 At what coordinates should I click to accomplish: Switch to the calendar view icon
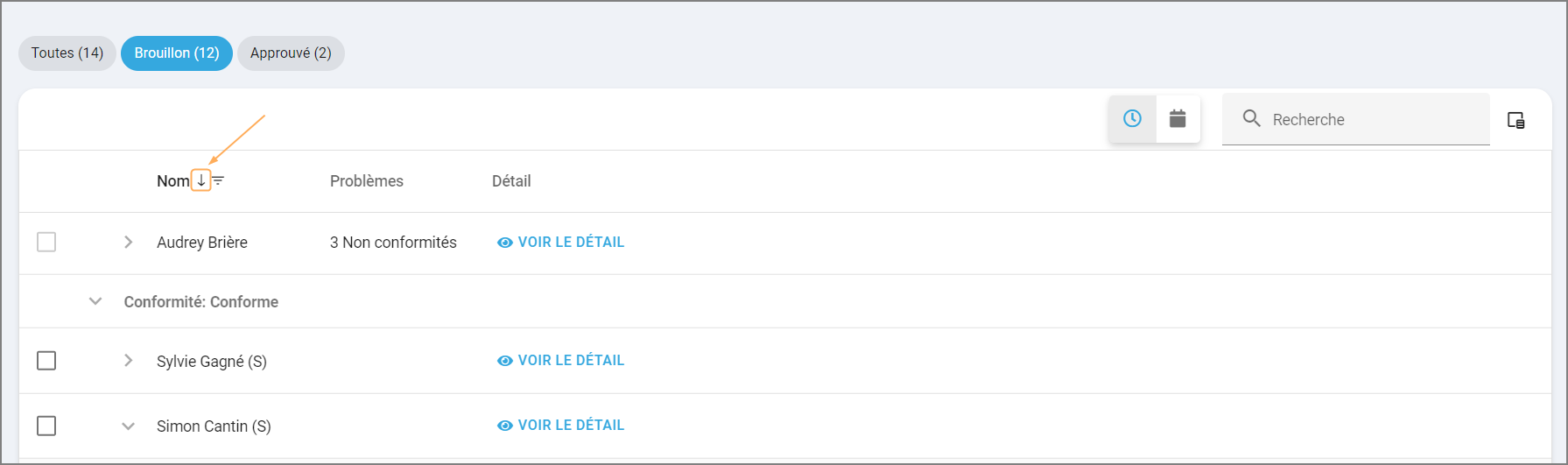[1178, 118]
